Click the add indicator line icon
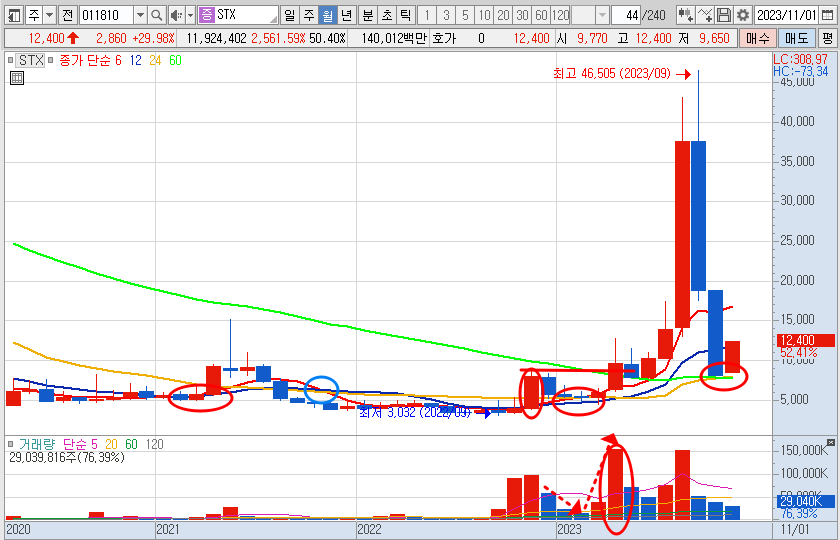The width and height of the screenshot is (840, 540). (x=705, y=15)
